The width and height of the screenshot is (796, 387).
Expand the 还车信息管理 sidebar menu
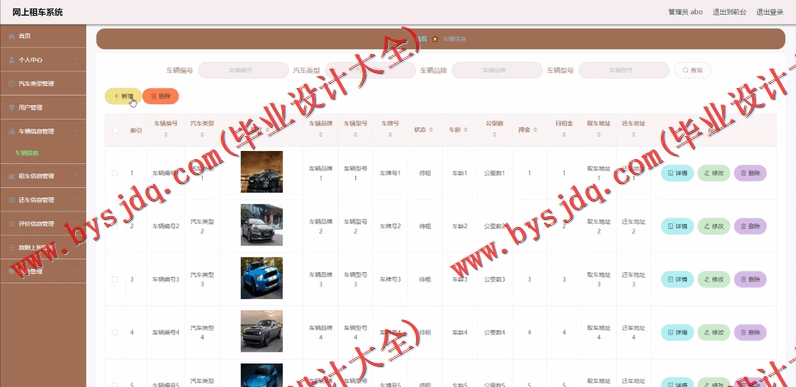pyautogui.click(x=43, y=200)
